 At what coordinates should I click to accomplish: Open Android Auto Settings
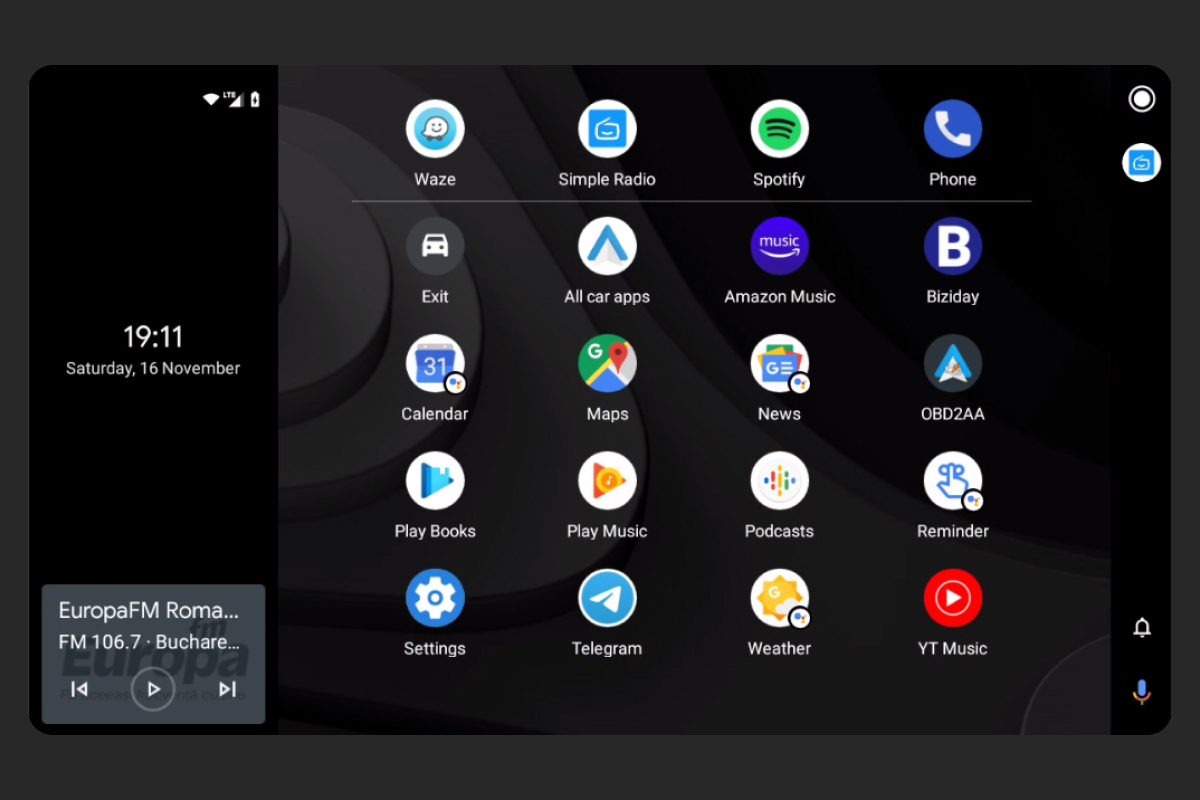434,596
